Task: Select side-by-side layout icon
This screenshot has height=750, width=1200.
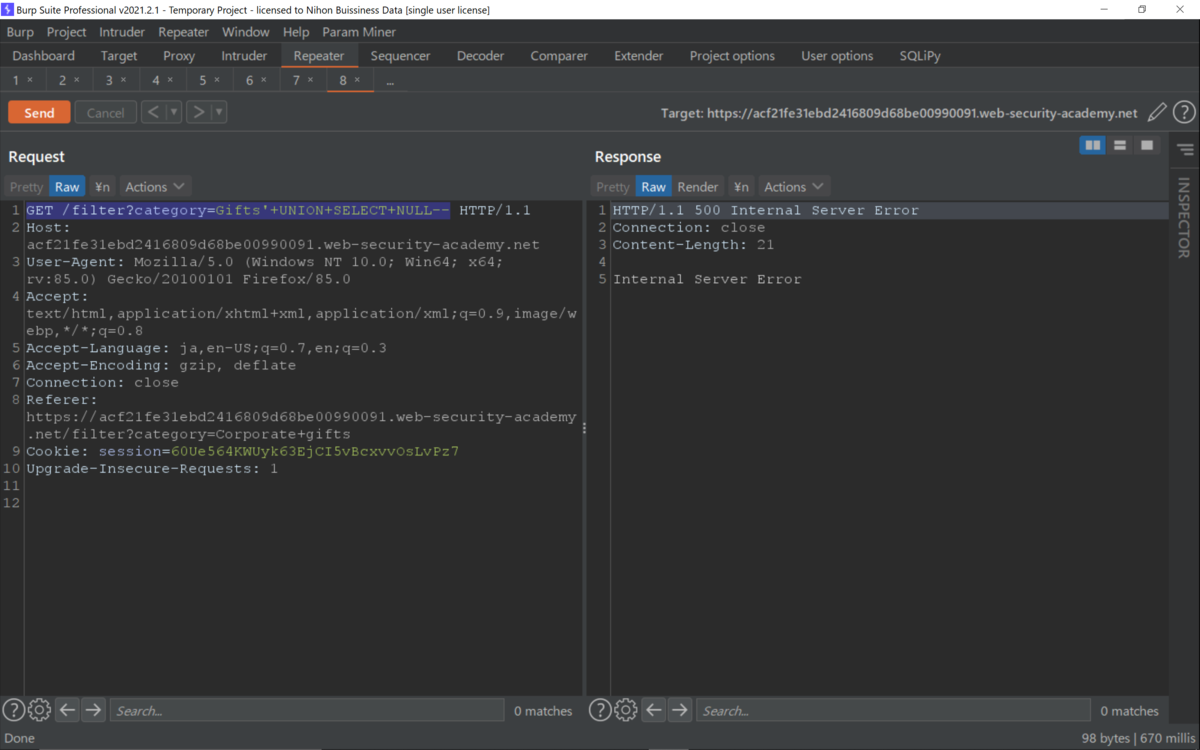Action: tap(1093, 146)
